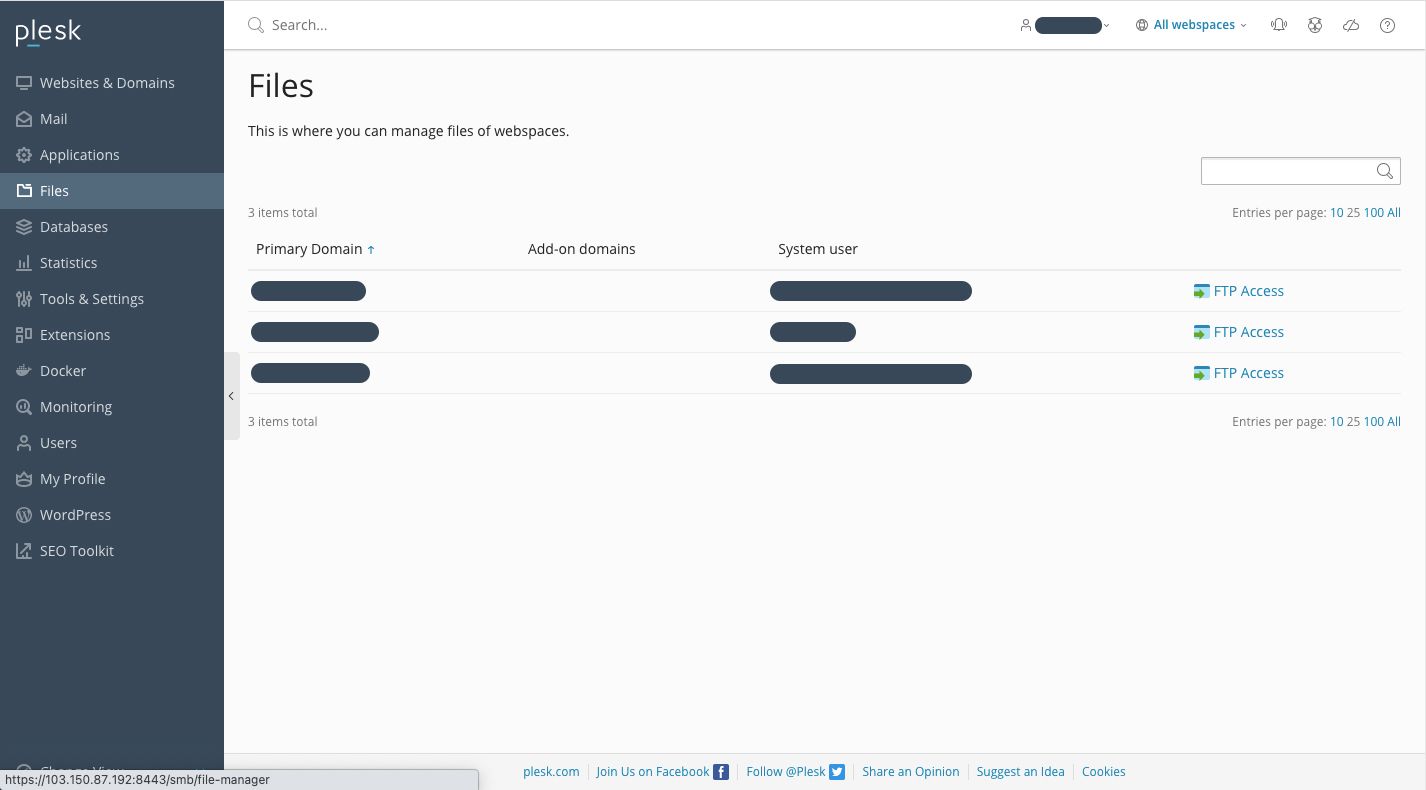Click the Plesk logo

48,32
